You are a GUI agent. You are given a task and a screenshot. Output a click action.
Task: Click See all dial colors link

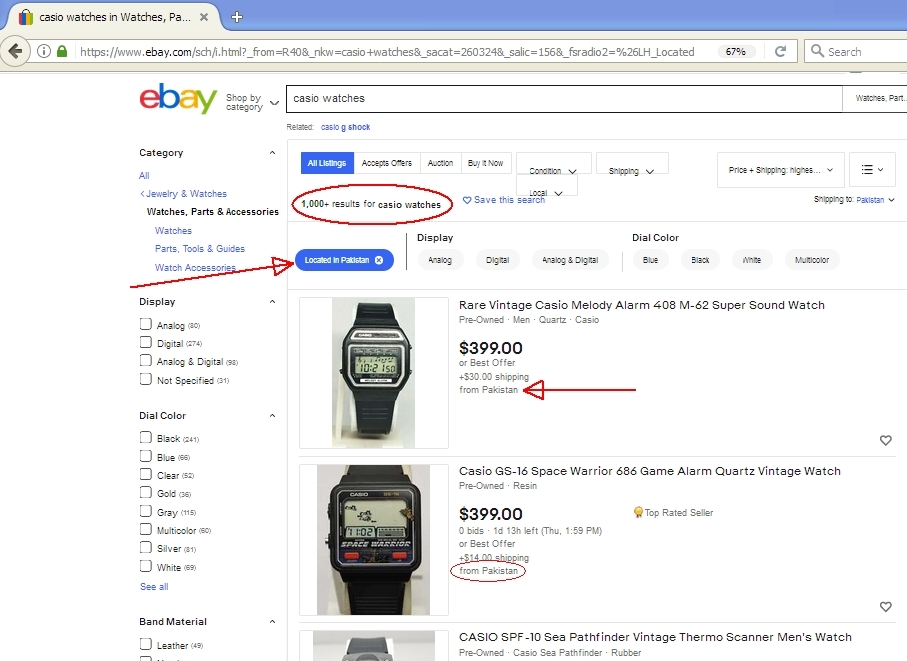tap(154, 587)
